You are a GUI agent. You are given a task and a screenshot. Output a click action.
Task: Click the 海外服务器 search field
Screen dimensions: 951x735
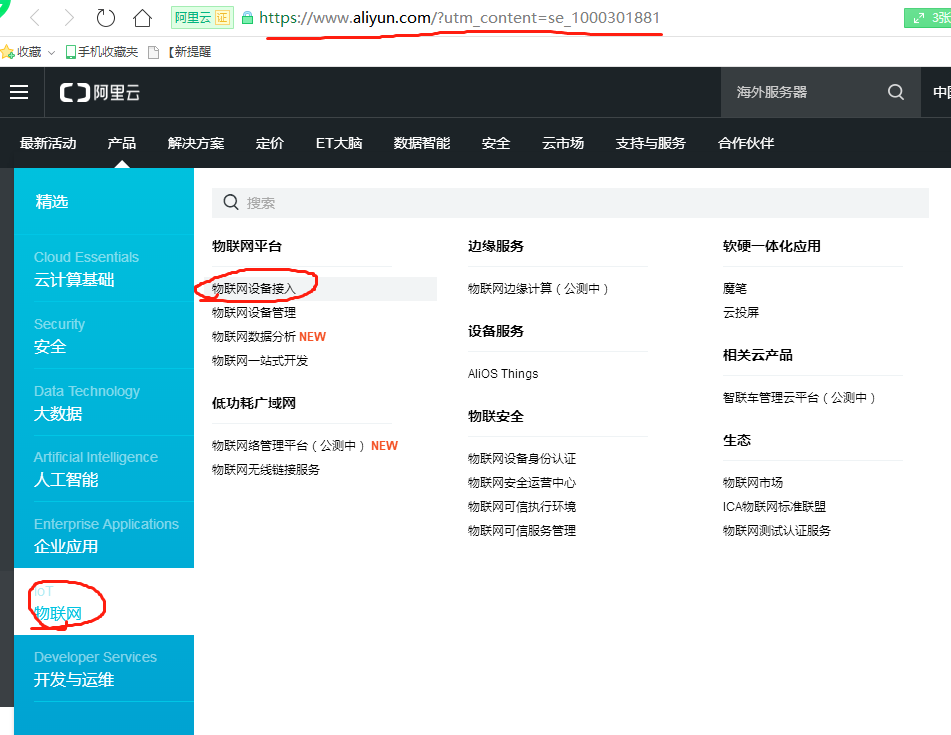pos(805,92)
